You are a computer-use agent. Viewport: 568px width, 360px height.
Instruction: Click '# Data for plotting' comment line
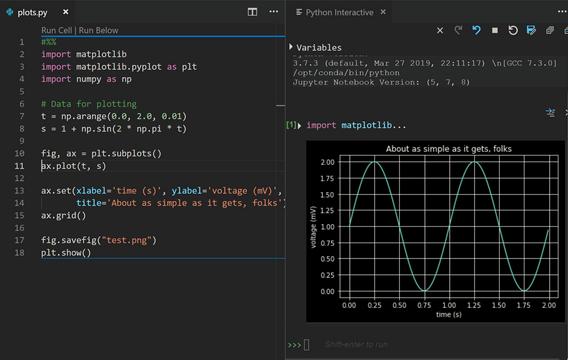[89, 104]
